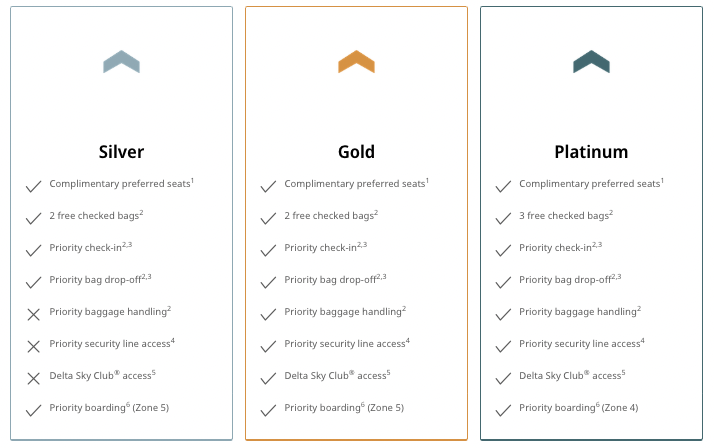Select the Silver tier heading
The width and height of the screenshot is (714, 448).
(121, 152)
